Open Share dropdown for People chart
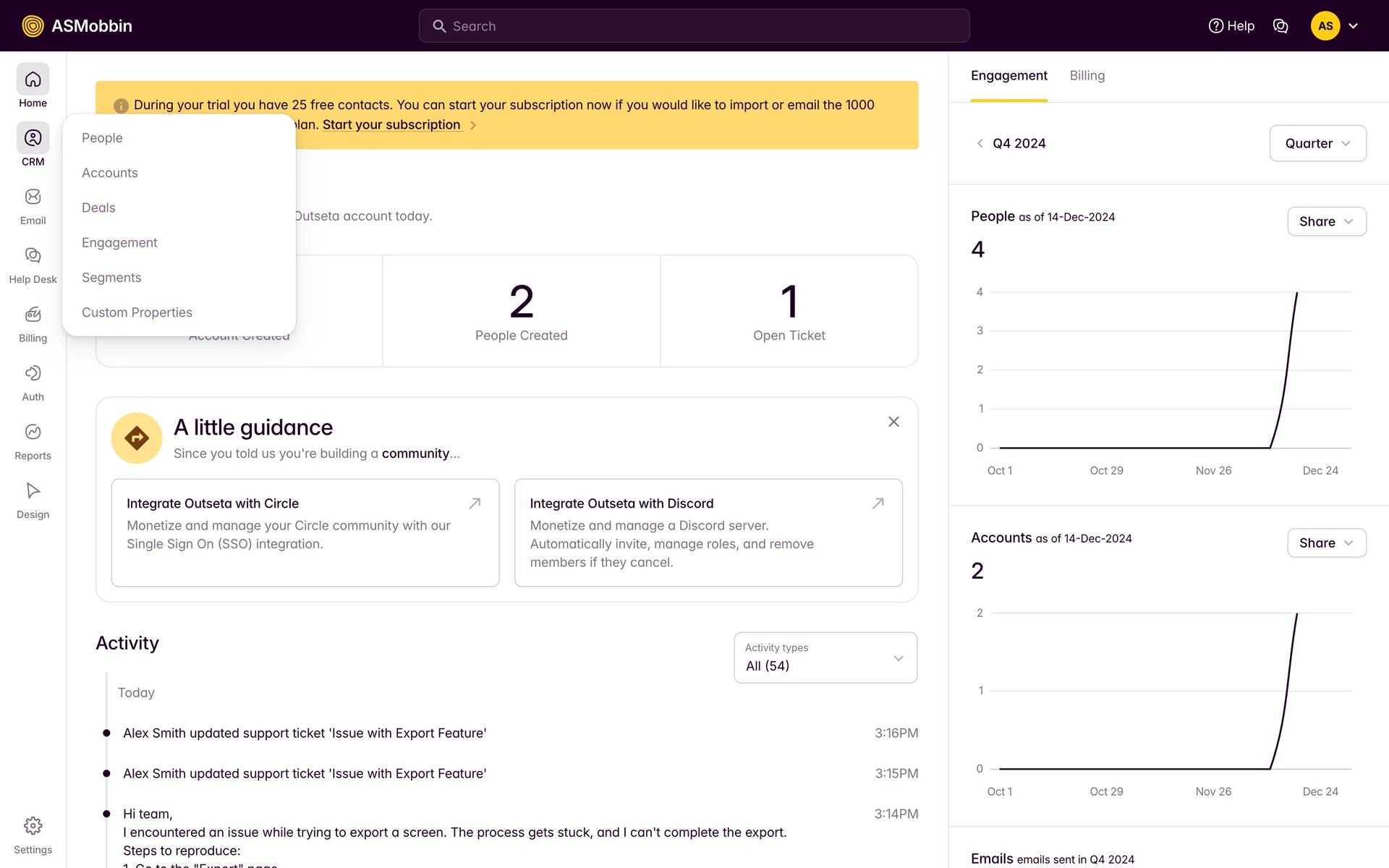Viewport: 1389px width, 868px height. coord(1326,221)
